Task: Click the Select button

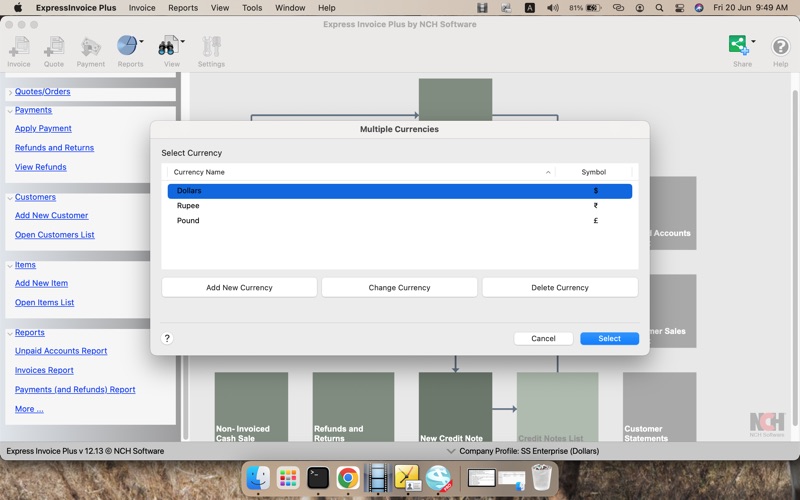Action: tap(609, 338)
